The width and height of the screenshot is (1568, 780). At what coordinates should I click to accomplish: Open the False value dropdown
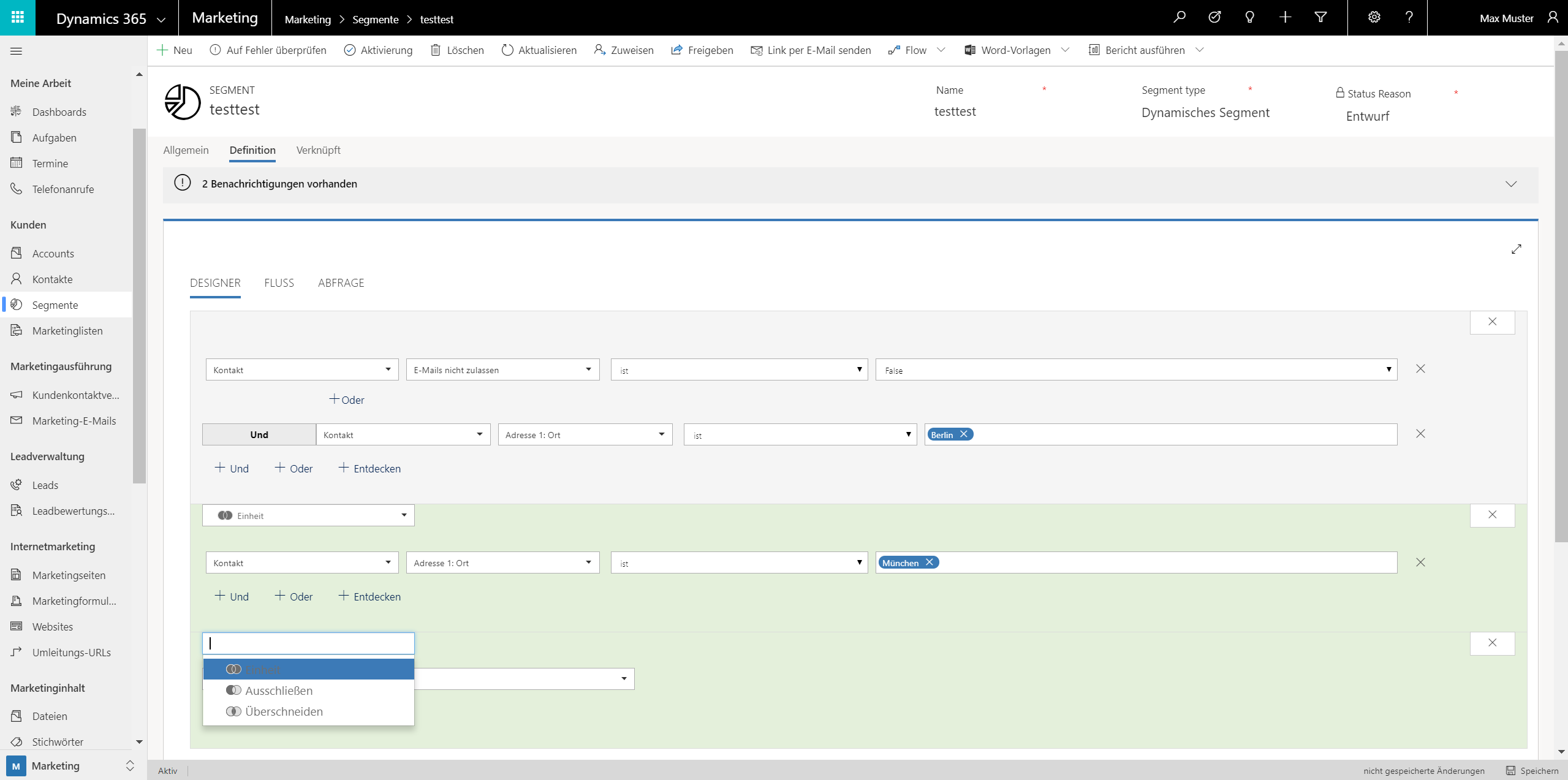(1136, 370)
